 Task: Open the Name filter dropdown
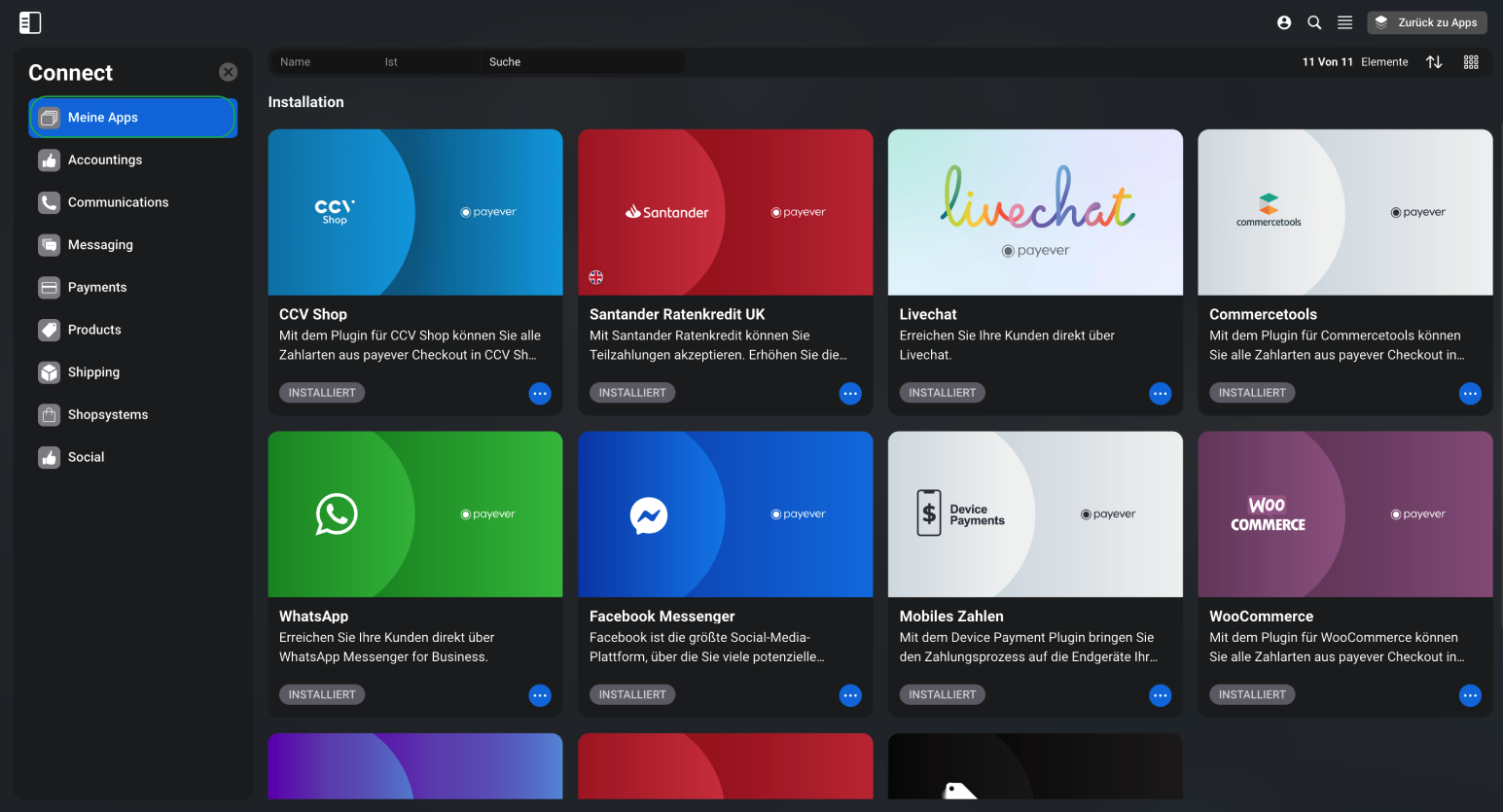(x=323, y=62)
